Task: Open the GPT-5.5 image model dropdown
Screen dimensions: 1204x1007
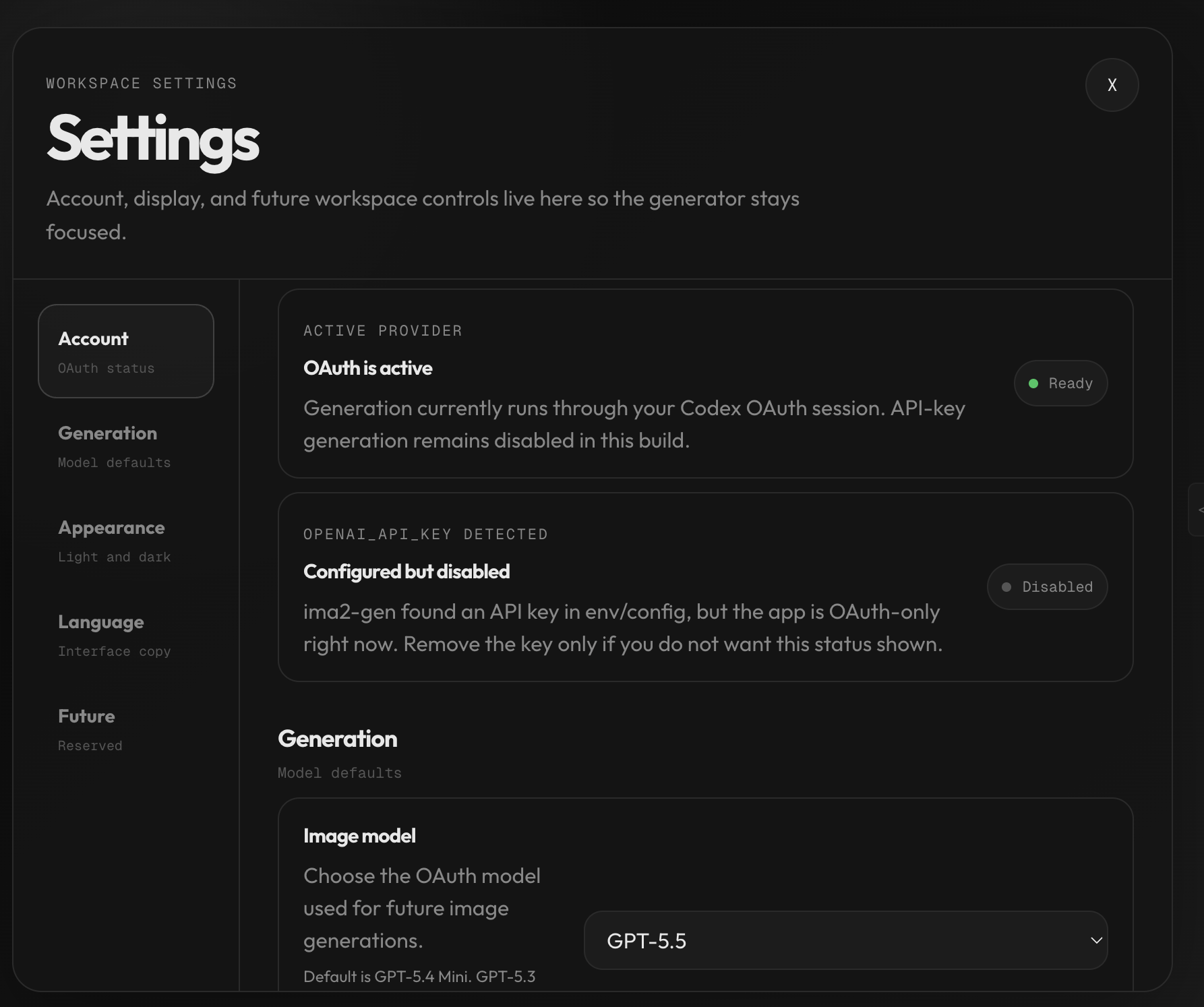Action: [x=845, y=940]
